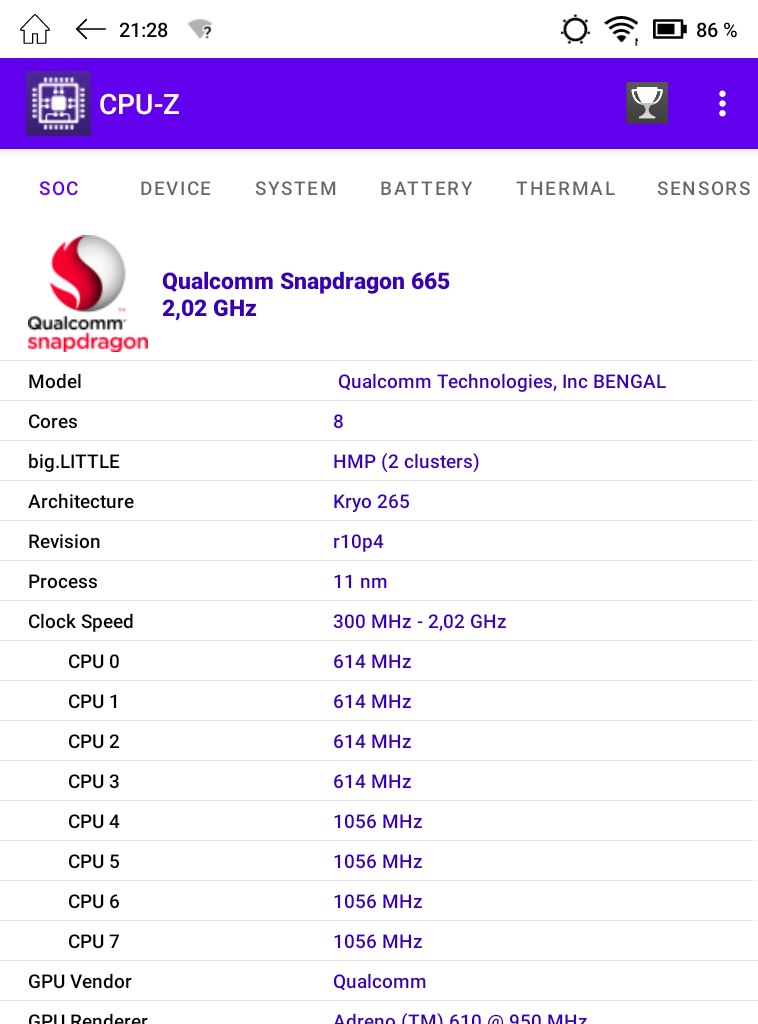758x1024 pixels.
Task: Switch to the SENSORS tab
Action: coord(703,189)
